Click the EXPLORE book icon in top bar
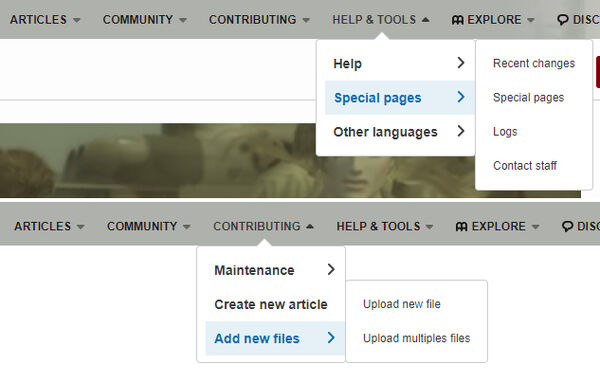The image size is (600, 383). coord(458,20)
